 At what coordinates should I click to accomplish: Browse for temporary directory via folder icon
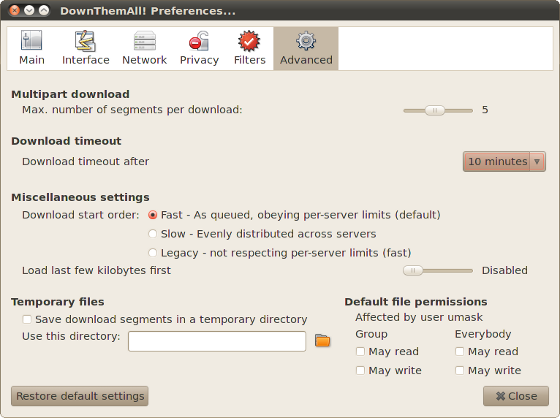point(322,340)
